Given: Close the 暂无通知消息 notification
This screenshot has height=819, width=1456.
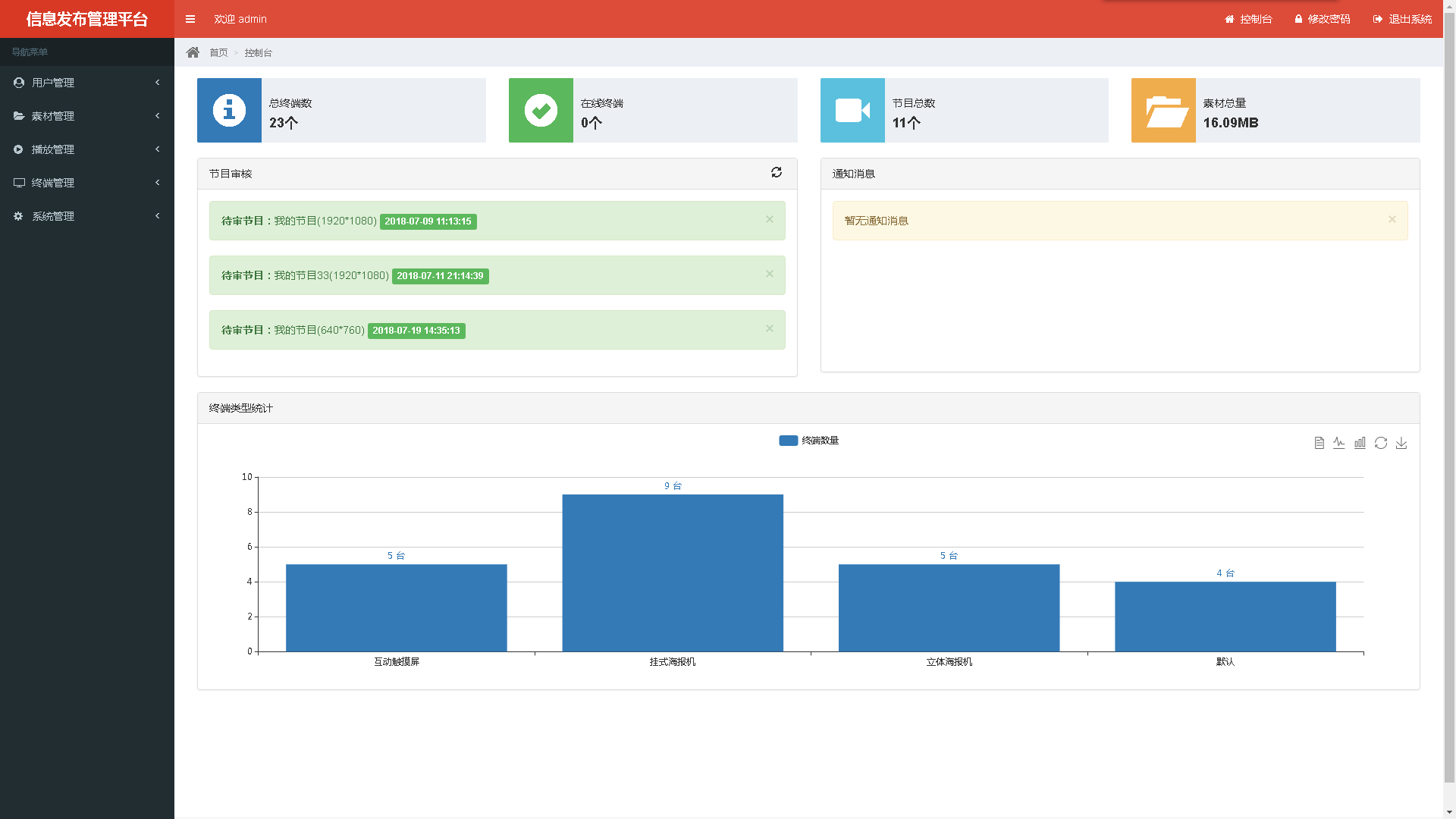Looking at the screenshot, I should (1392, 220).
